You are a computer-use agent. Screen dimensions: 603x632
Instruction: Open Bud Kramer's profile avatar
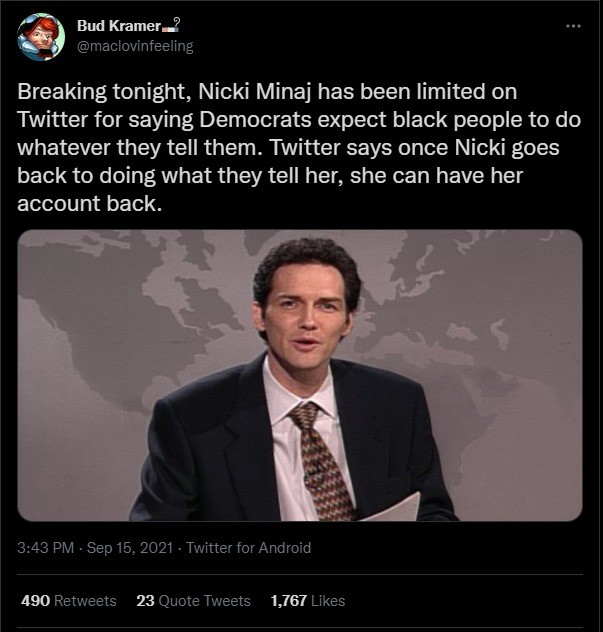41,37
